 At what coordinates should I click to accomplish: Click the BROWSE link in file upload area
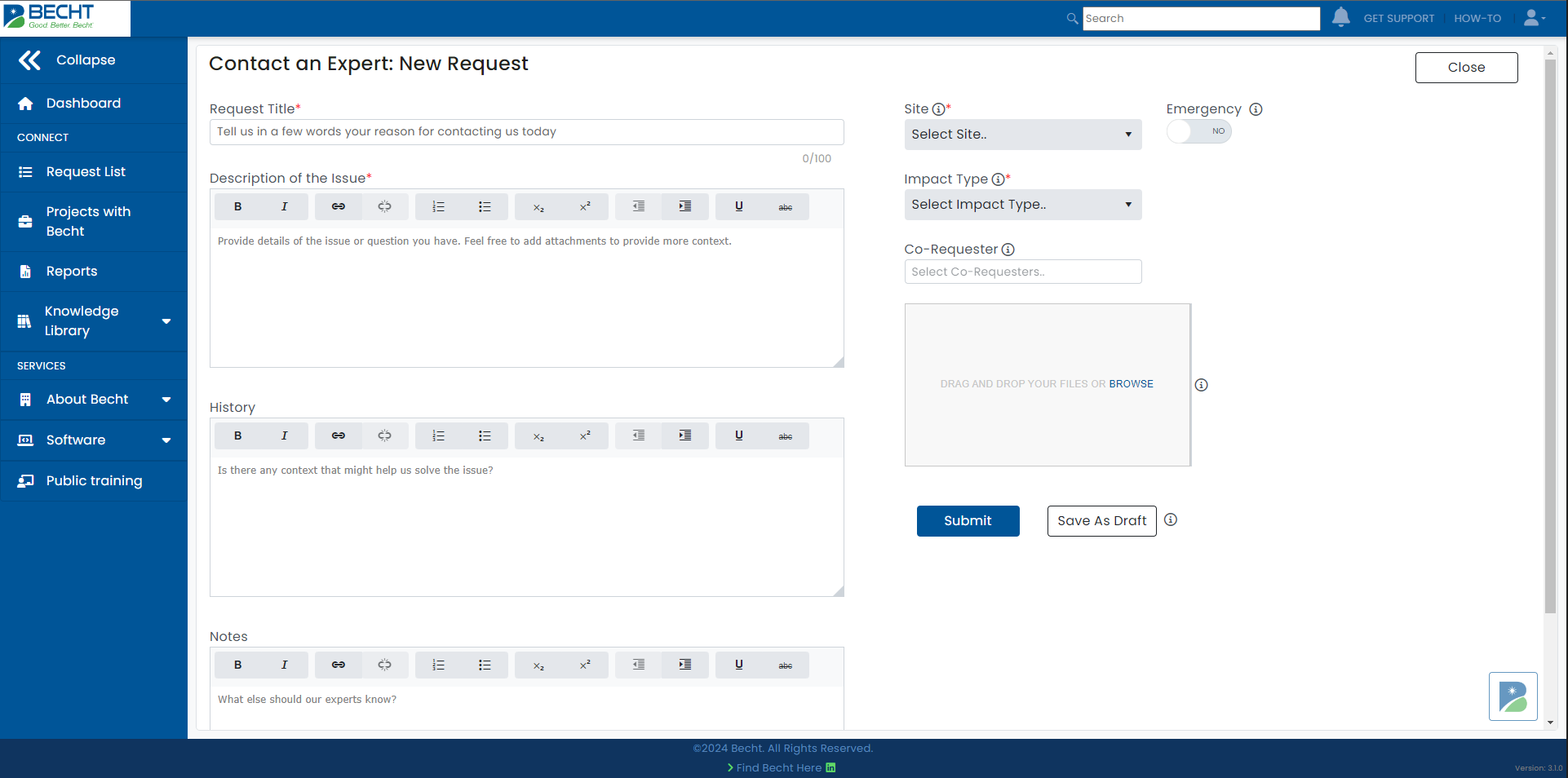(x=1131, y=384)
